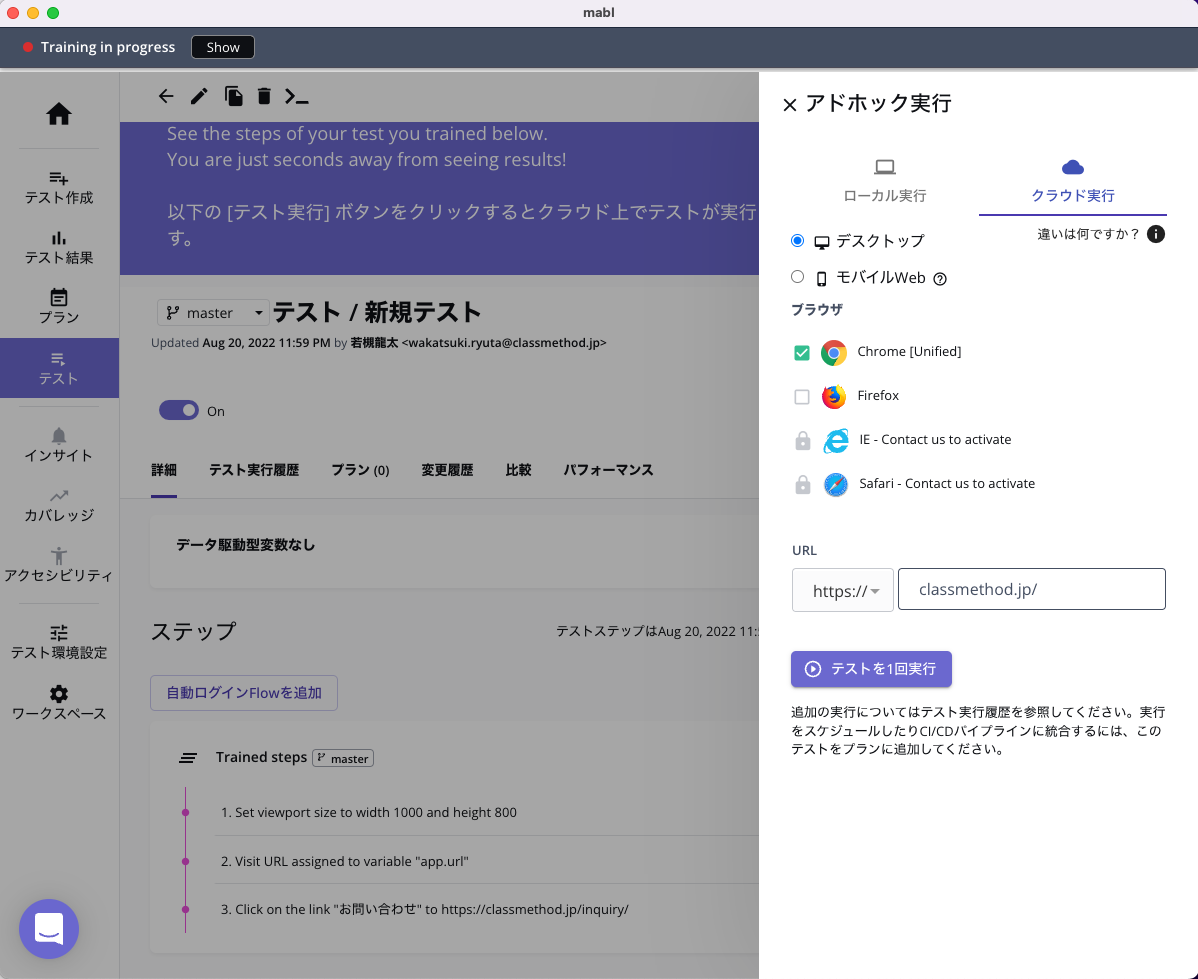The image size is (1198, 979).
Task: Duplicate the test with copy icon
Action: (x=233, y=96)
